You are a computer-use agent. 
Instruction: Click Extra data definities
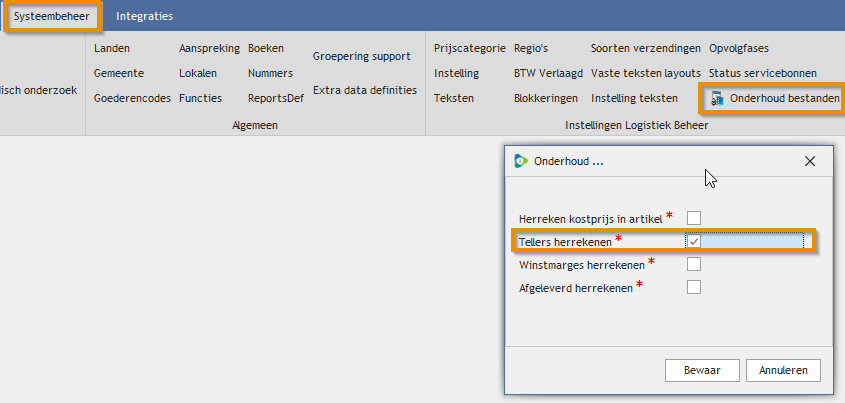click(x=365, y=90)
